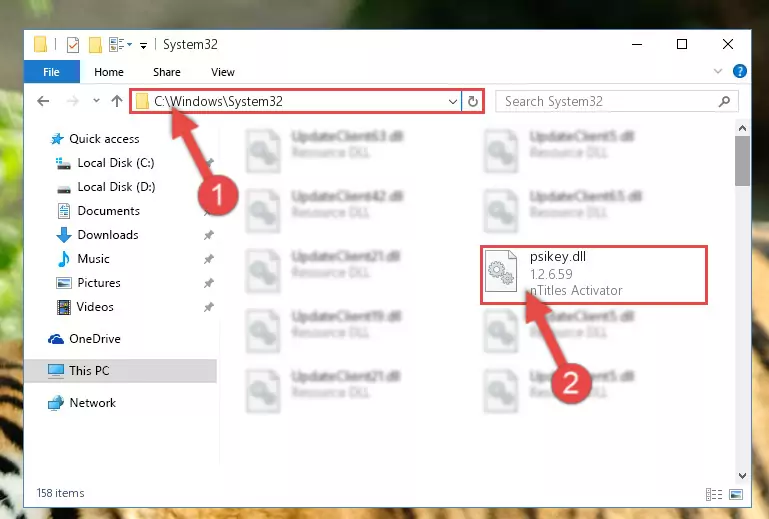Click the vertical scrollbar thumb
The height and width of the screenshot is (519, 769).
[x=742, y=161]
